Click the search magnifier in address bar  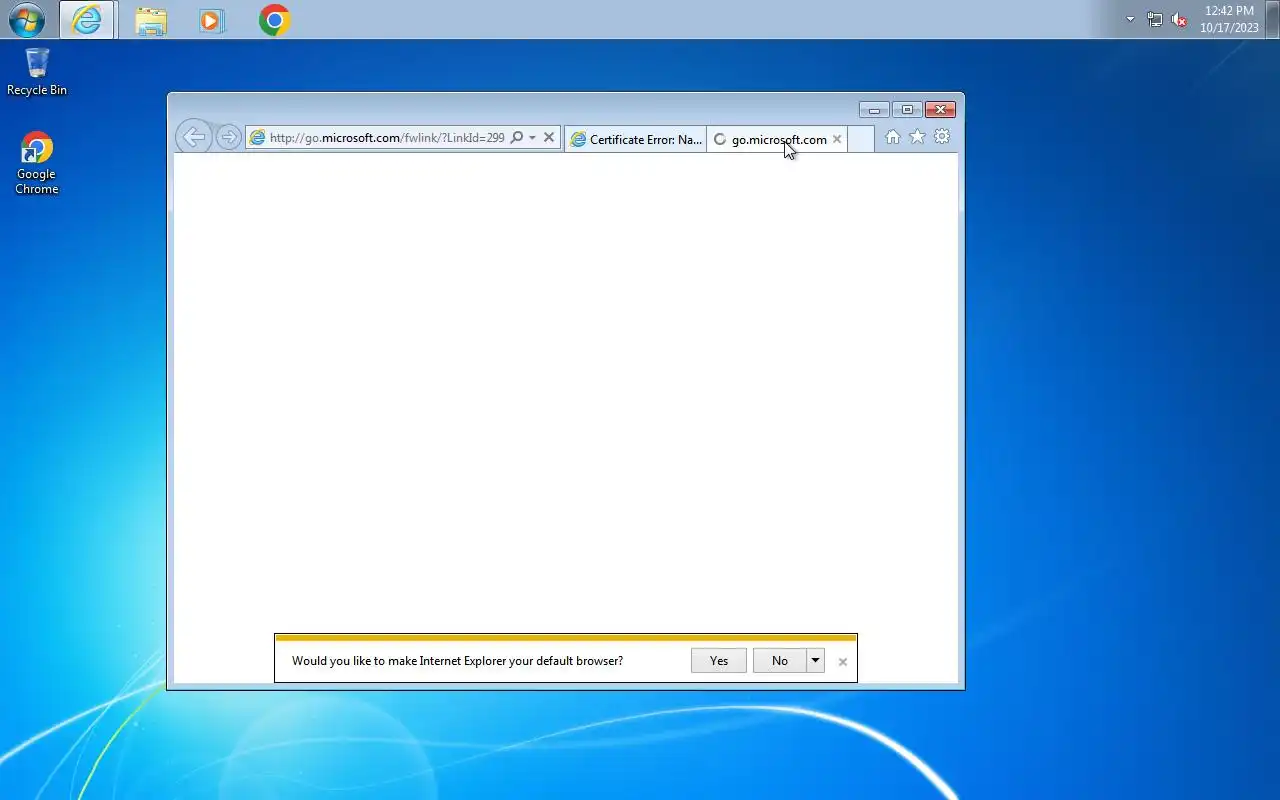coord(517,137)
